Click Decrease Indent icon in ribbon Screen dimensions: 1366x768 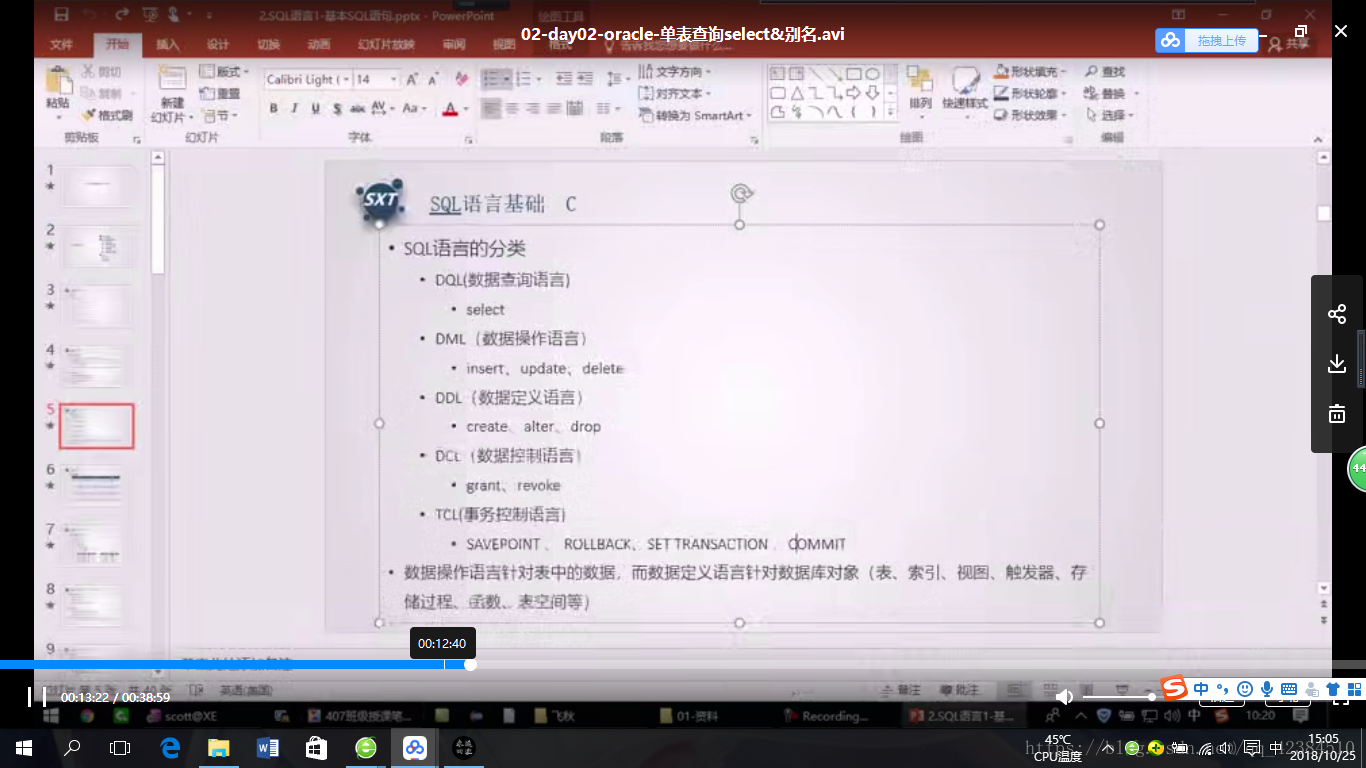565,78
